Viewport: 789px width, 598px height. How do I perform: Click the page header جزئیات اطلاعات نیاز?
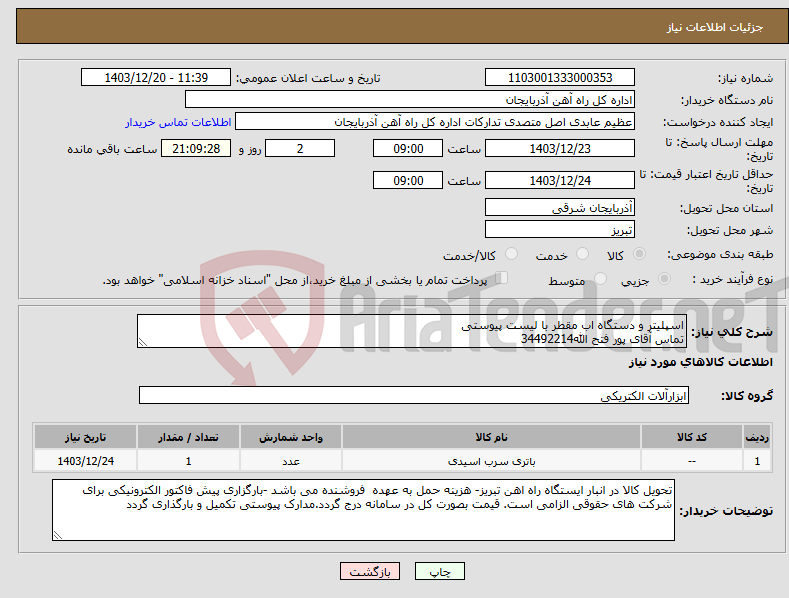715,27
